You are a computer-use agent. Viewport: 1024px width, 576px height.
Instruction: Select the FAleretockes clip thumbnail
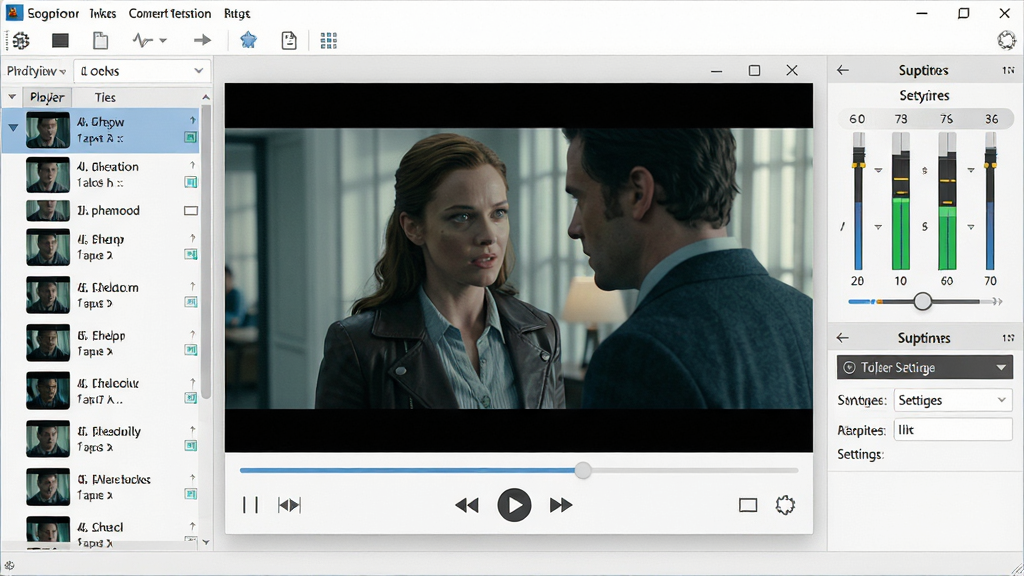coord(48,487)
